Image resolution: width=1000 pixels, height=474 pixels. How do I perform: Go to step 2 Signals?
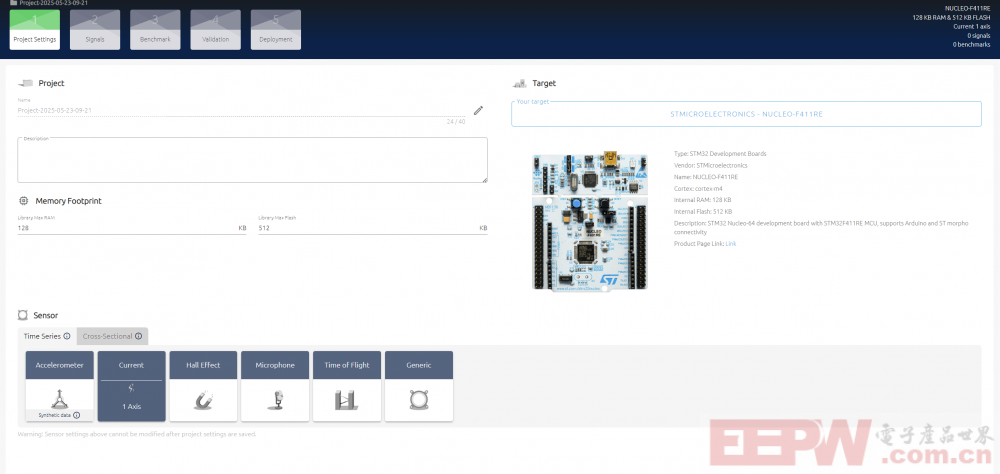coord(95,29)
